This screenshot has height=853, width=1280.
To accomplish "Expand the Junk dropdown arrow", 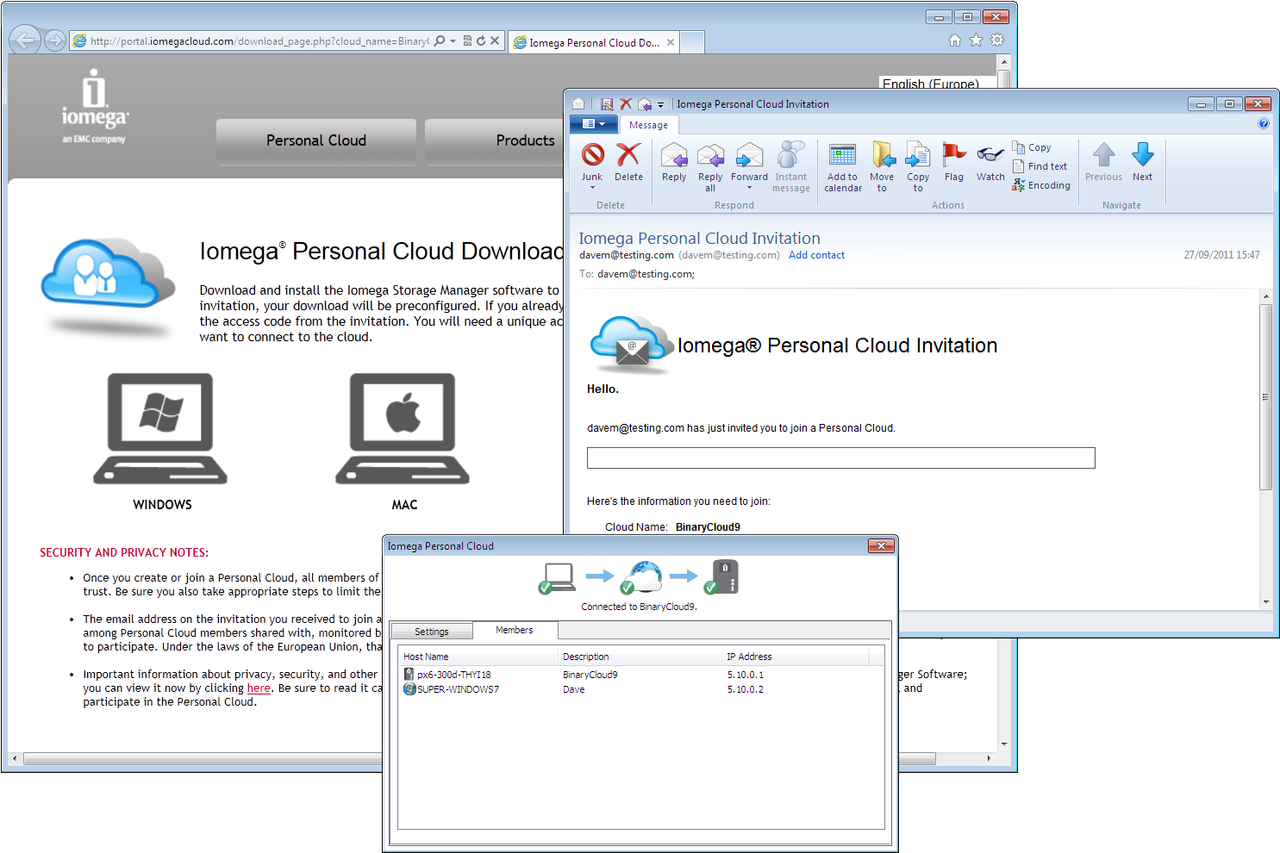I will (592, 188).
